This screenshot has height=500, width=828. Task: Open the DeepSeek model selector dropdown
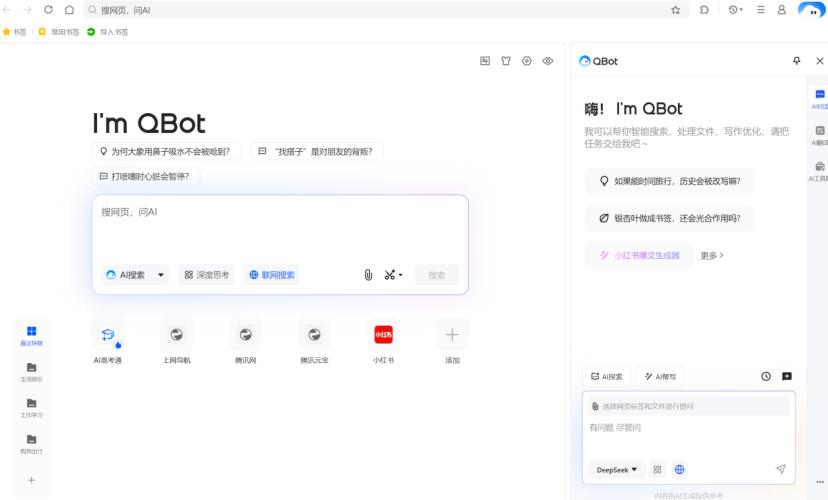(x=617, y=469)
